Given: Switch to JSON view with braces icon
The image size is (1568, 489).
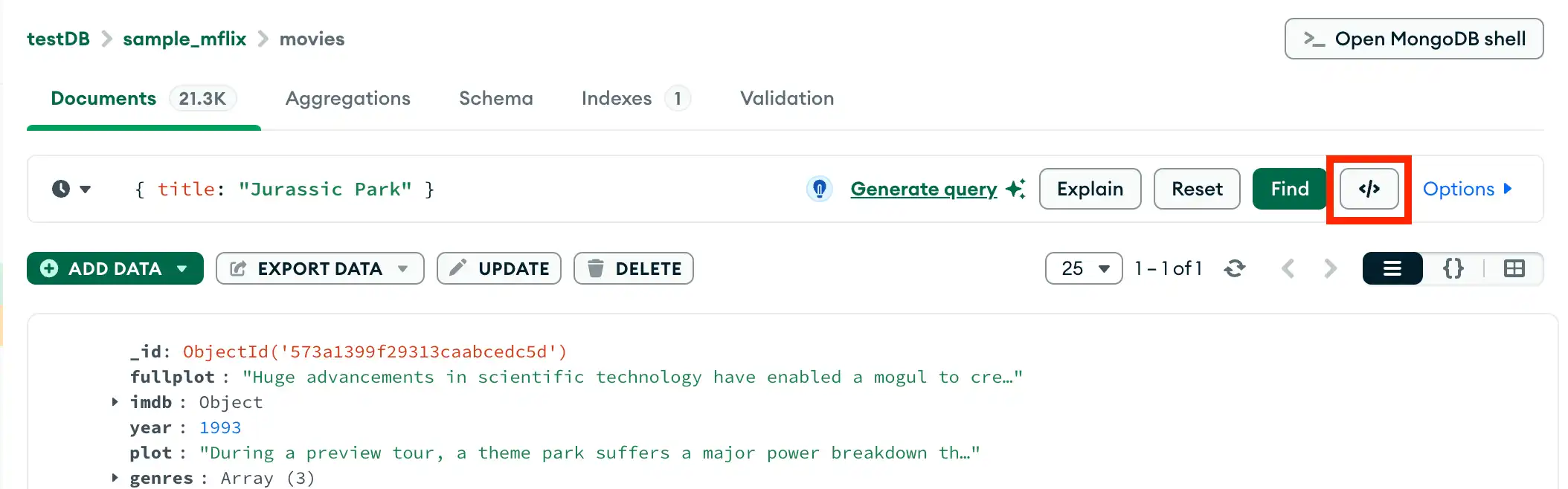Looking at the screenshot, I should click(x=1453, y=268).
